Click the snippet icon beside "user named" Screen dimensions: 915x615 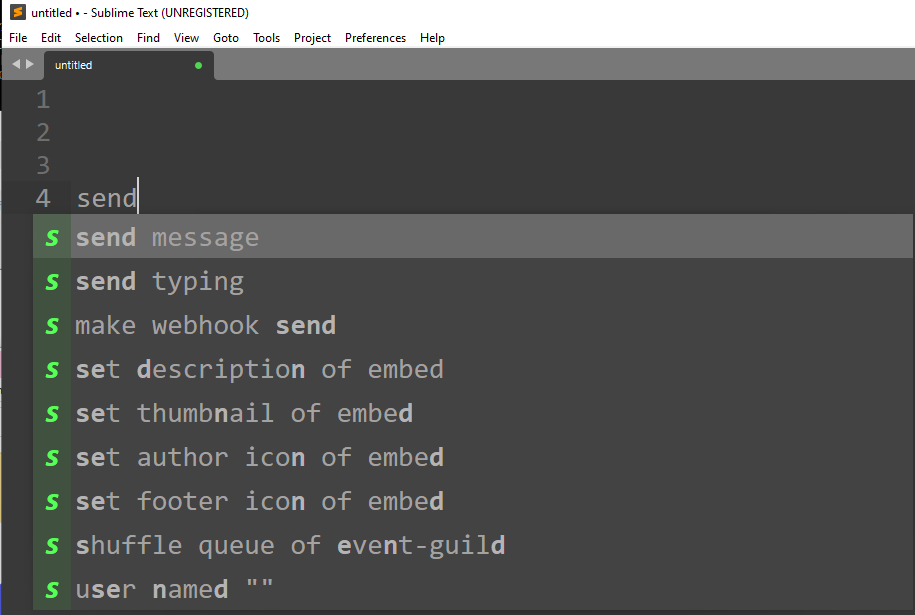52,589
